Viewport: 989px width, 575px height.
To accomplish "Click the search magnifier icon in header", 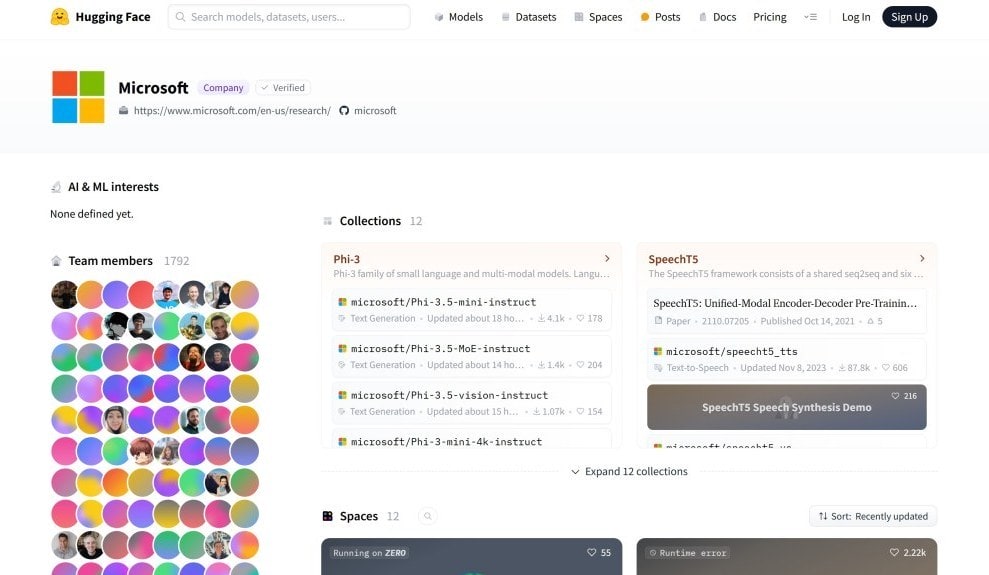I will 180,17.
